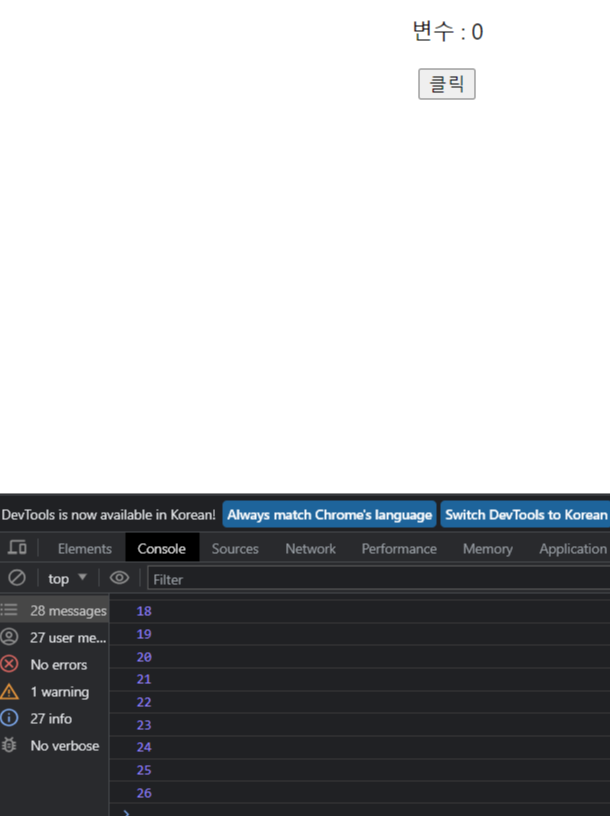Click the blue info circle icon
Image resolution: width=610 pixels, height=816 pixels.
pos(9,718)
